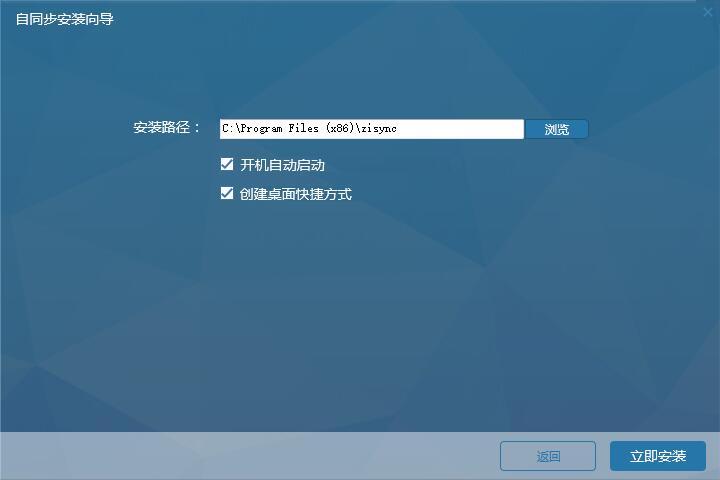Uncheck the 创建桌面快捷方式 checkbox
Image resolution: width=720 pixels, height=480 pixels.
227,193
